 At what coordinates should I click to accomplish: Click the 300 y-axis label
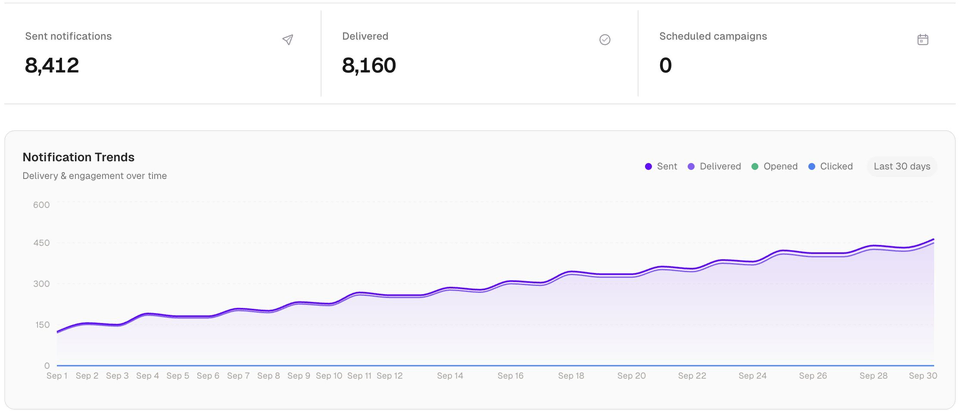point(41,284)
